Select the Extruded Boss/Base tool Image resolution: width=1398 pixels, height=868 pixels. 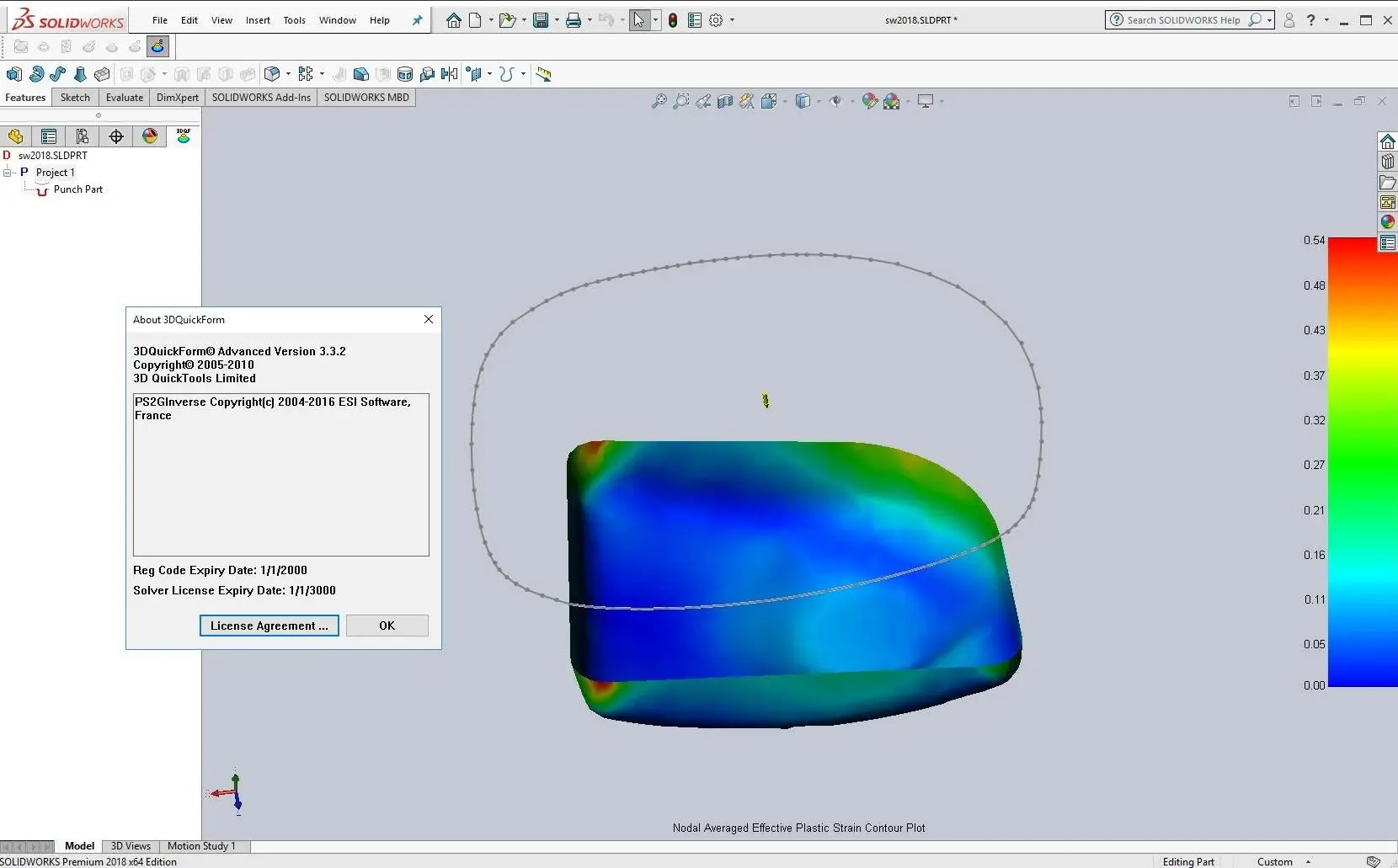(x=14, y=74)
